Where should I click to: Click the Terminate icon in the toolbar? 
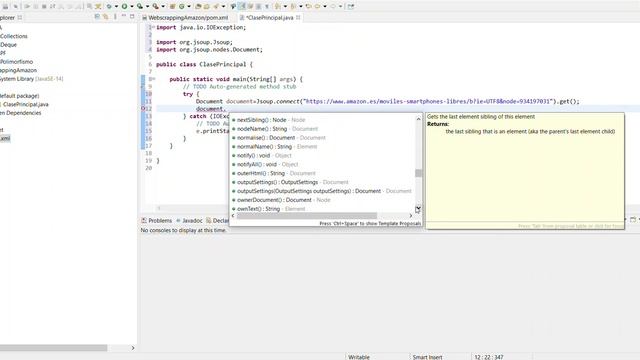[x=44, y=7]
